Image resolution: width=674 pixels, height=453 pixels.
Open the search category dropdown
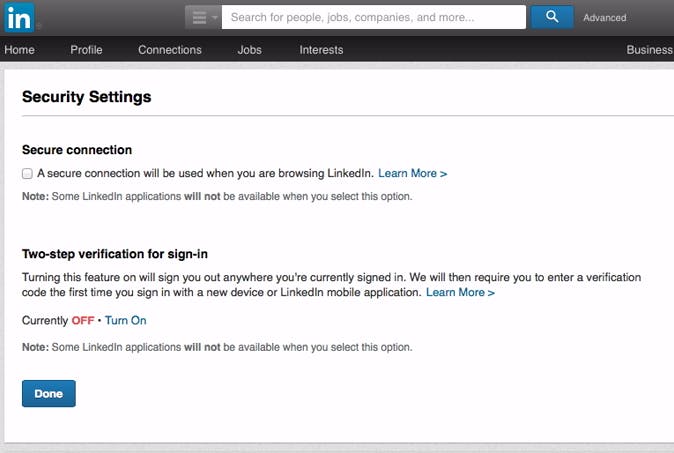coord(203,17)
